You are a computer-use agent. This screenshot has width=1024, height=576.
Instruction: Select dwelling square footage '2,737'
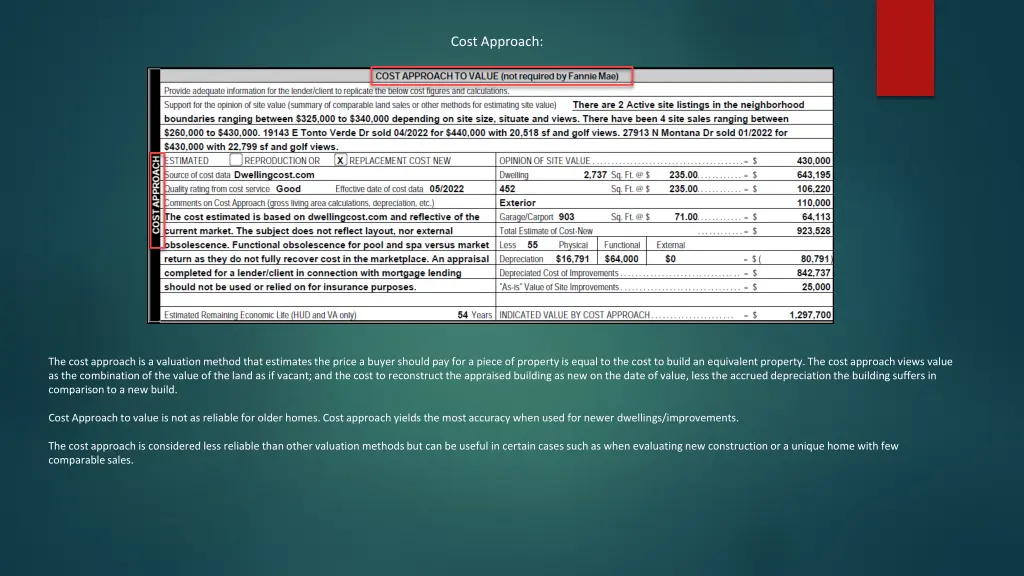pos(595,174)
